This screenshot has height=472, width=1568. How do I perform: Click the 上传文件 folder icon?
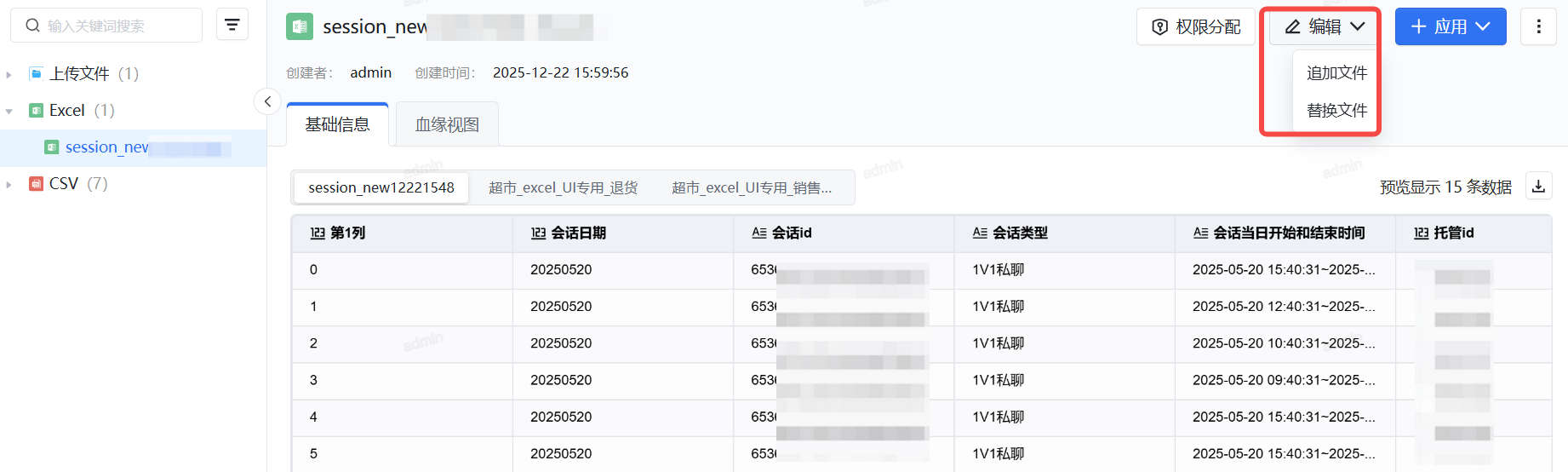tap(36, 73)
